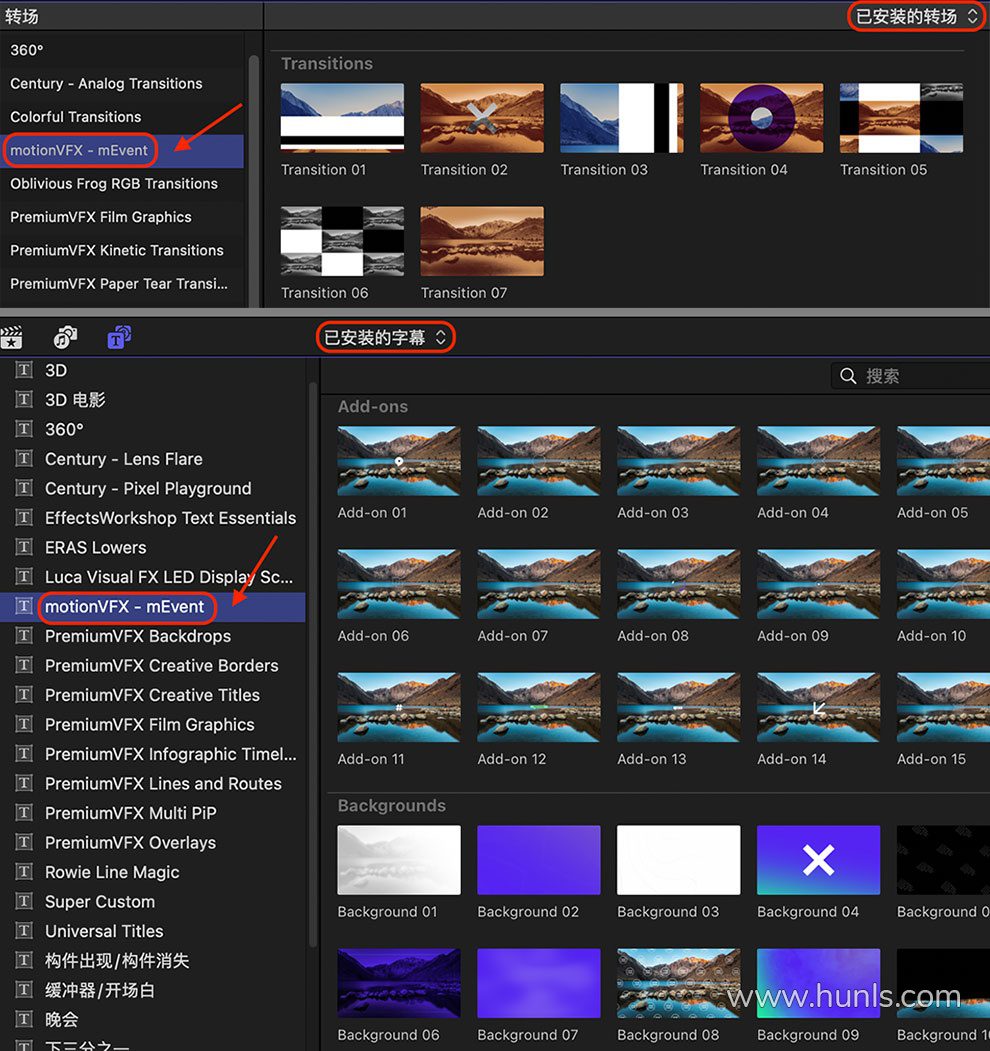Select Add-on 04 thumbnail
Viewport: 990px width, 1051px height.
818,461
